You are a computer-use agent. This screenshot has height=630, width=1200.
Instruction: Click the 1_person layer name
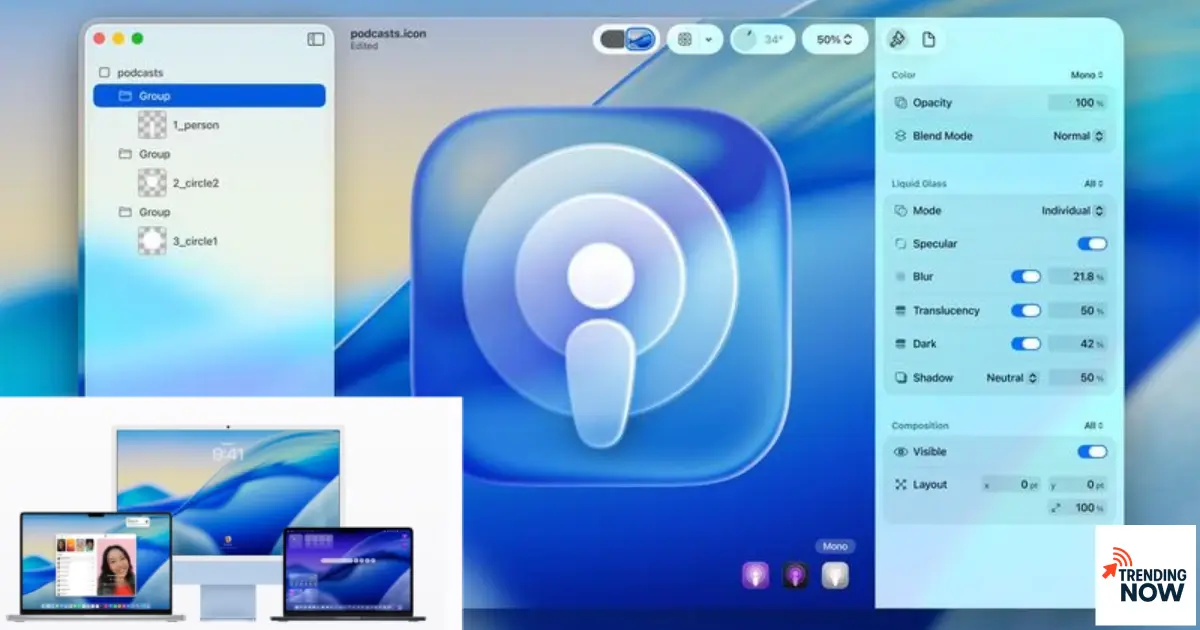click(x=196, y=125)
